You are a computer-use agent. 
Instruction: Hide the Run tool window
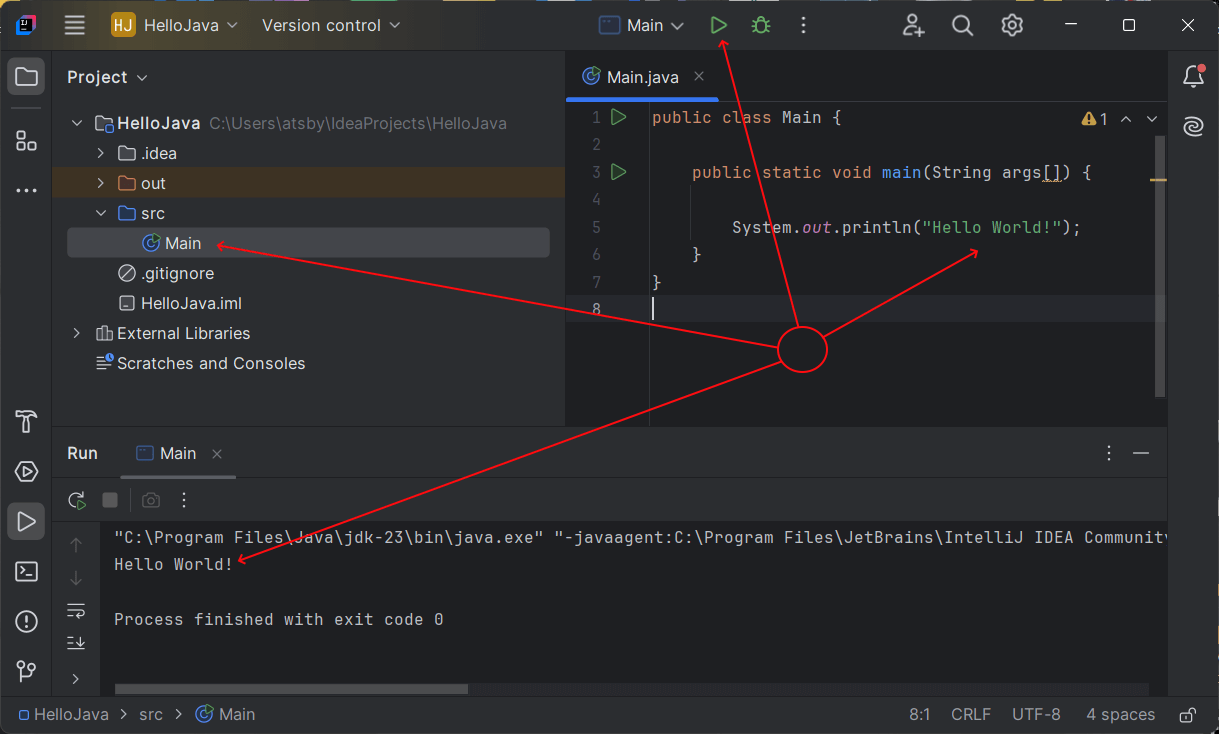[x=1141, y=453]
